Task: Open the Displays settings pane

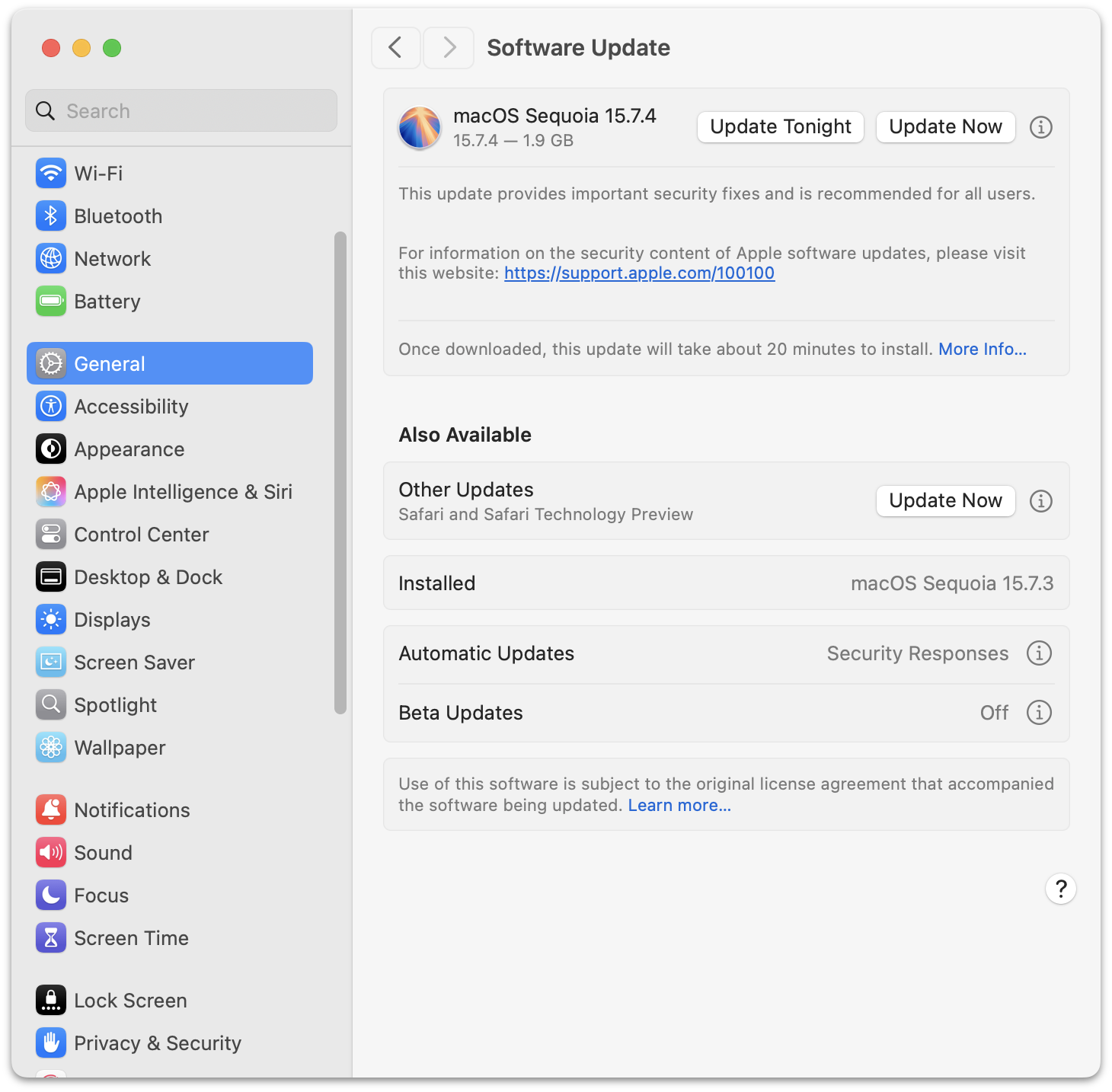Action: click(112, 620)
